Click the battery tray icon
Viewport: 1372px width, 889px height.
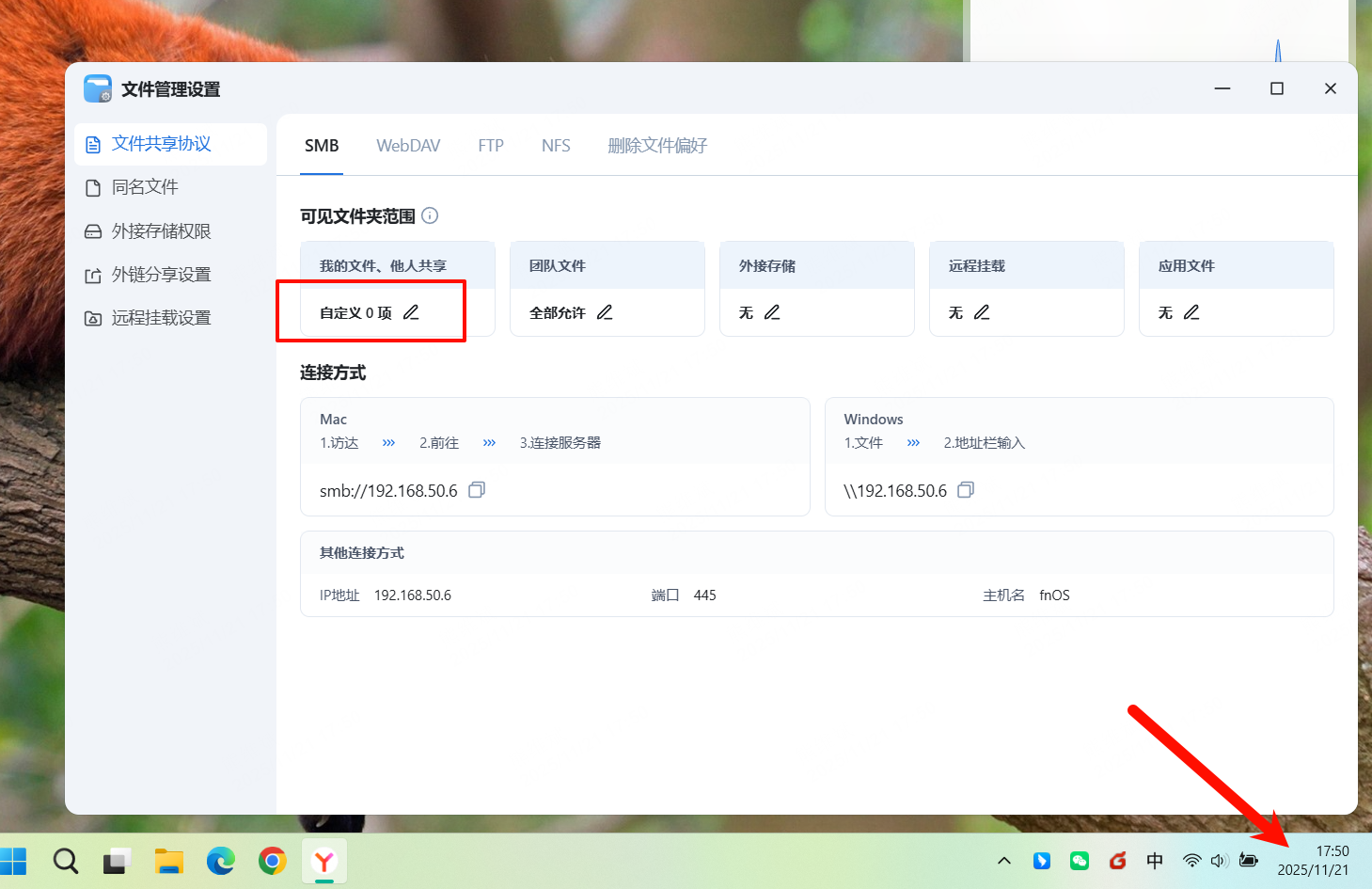[1249, 861]
